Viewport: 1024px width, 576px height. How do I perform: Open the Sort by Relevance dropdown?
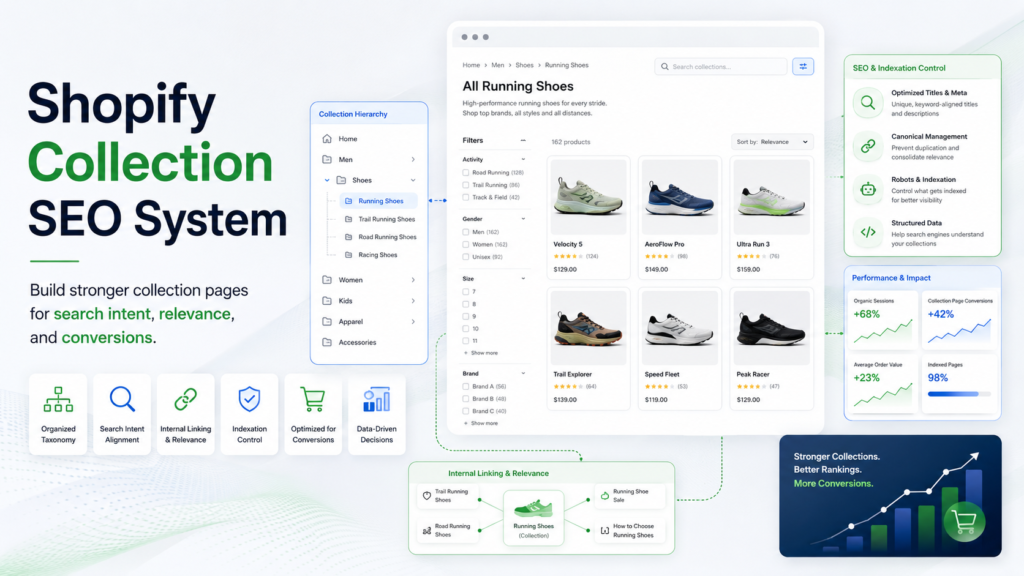point(772,142)
